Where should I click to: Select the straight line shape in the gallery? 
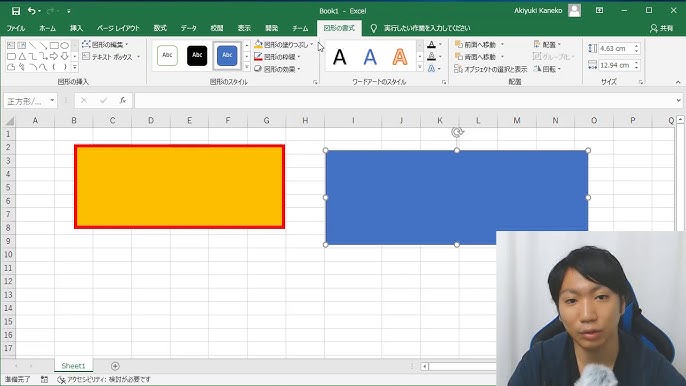(x=32, y=45)
